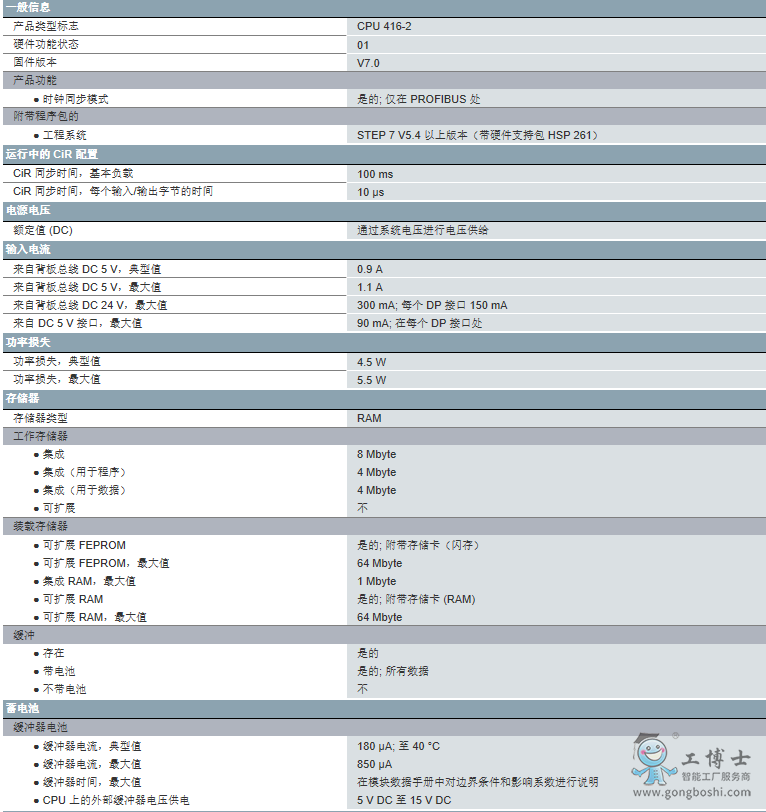Screen dimensions: 766x812
Task: Click the 功率损失 section header
Action: (x=28, y=342)
